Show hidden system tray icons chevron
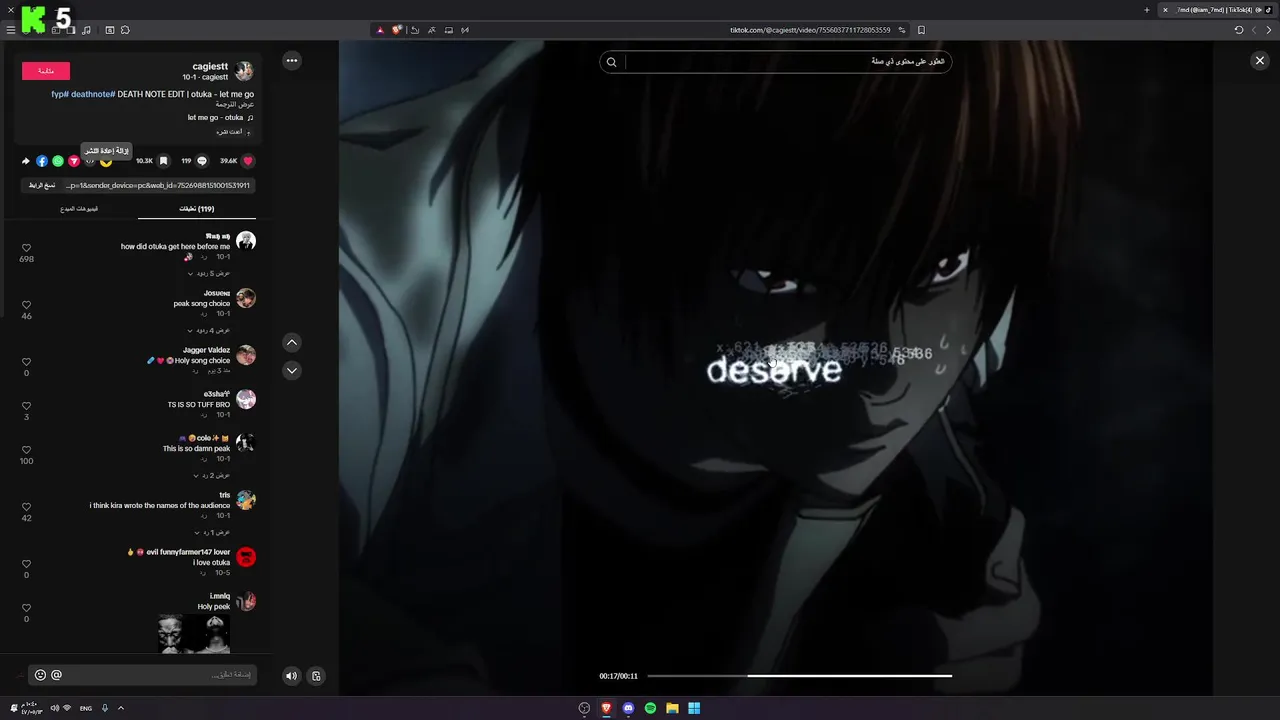 [x=121, y=708]
